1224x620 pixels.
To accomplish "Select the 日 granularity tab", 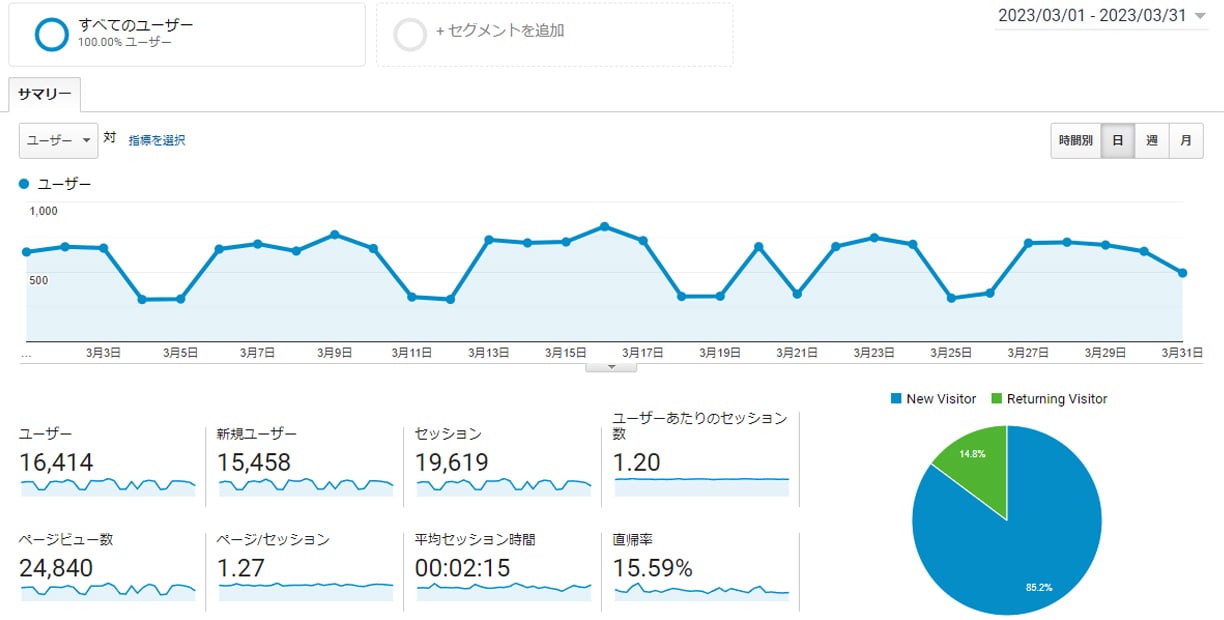I will click(x=1118, y=140).
